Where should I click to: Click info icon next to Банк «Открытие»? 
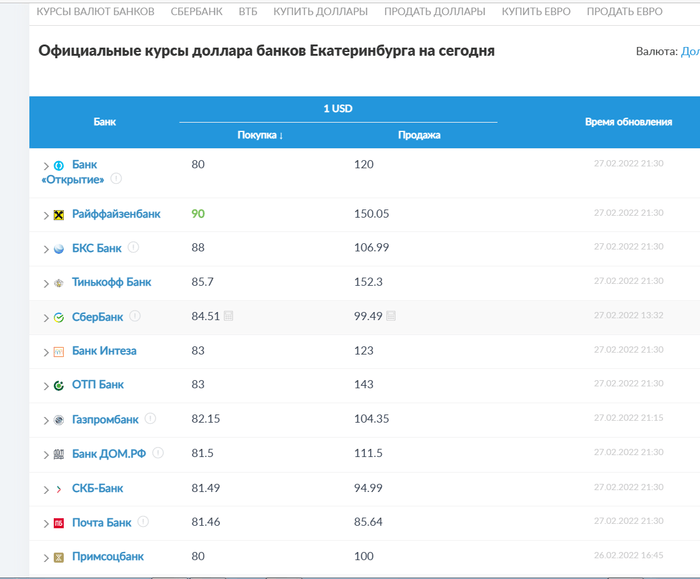116,179
